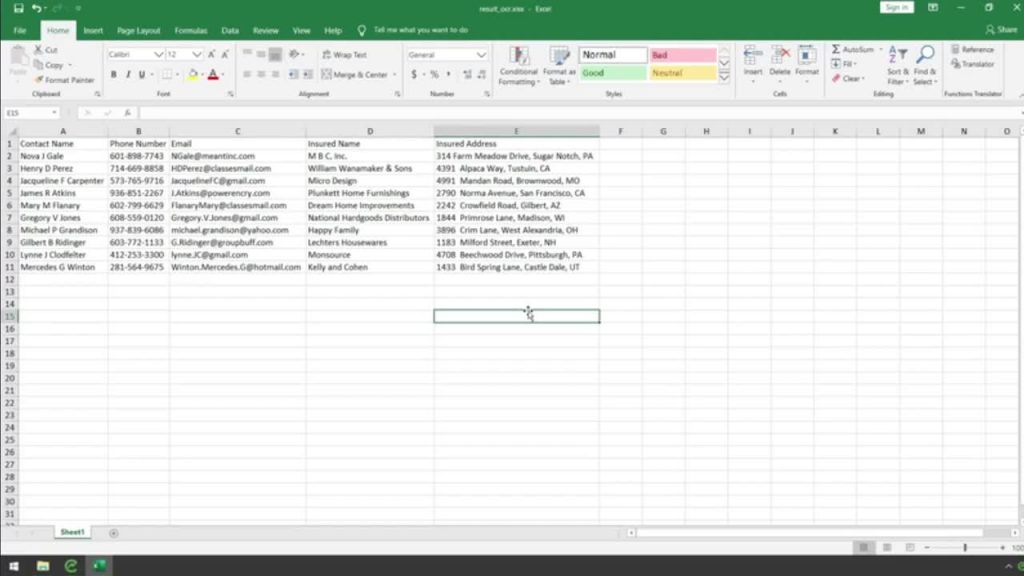Apply the Bad cell style
This screenshot has height=576, width=1024.
(x=682, y=55)
